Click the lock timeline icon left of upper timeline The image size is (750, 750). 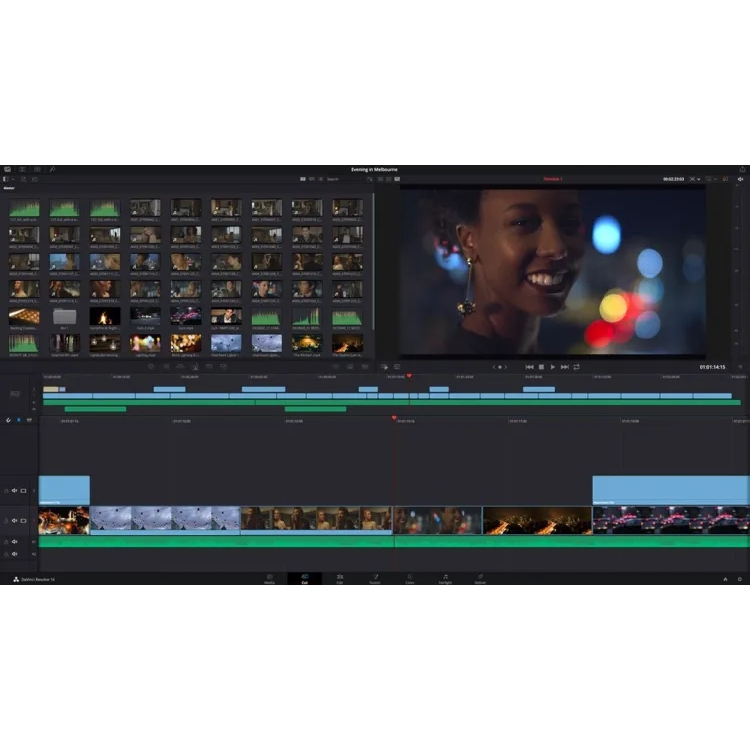tap(15, 393)
